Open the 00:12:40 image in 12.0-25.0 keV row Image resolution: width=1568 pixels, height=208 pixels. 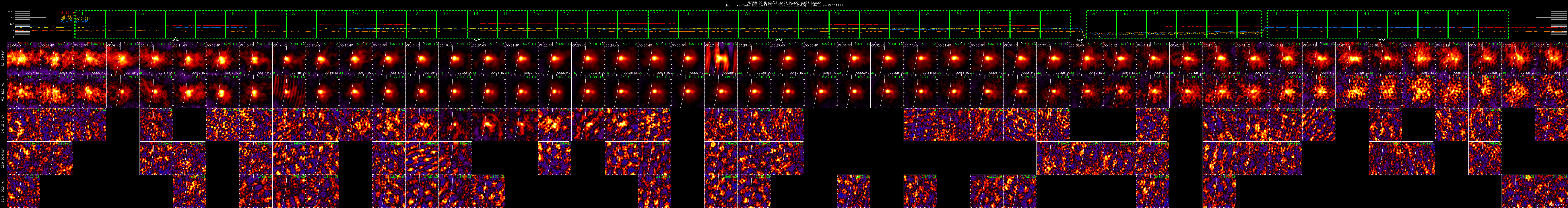tap(223, 125)
